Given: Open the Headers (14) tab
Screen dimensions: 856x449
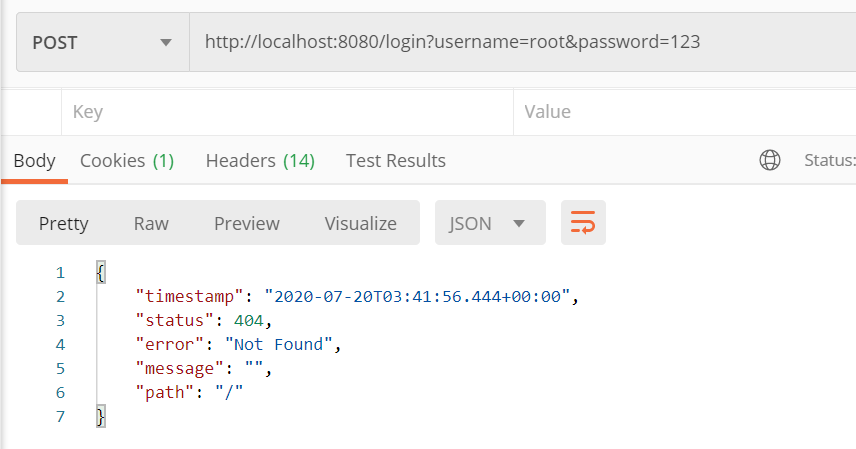Looking at the screenshot, I should (x=260, y=161).
